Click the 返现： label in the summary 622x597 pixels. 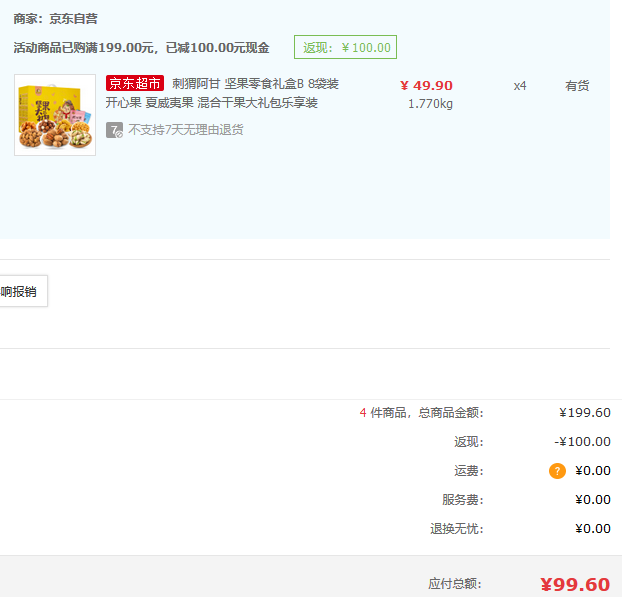click(469, 442)
